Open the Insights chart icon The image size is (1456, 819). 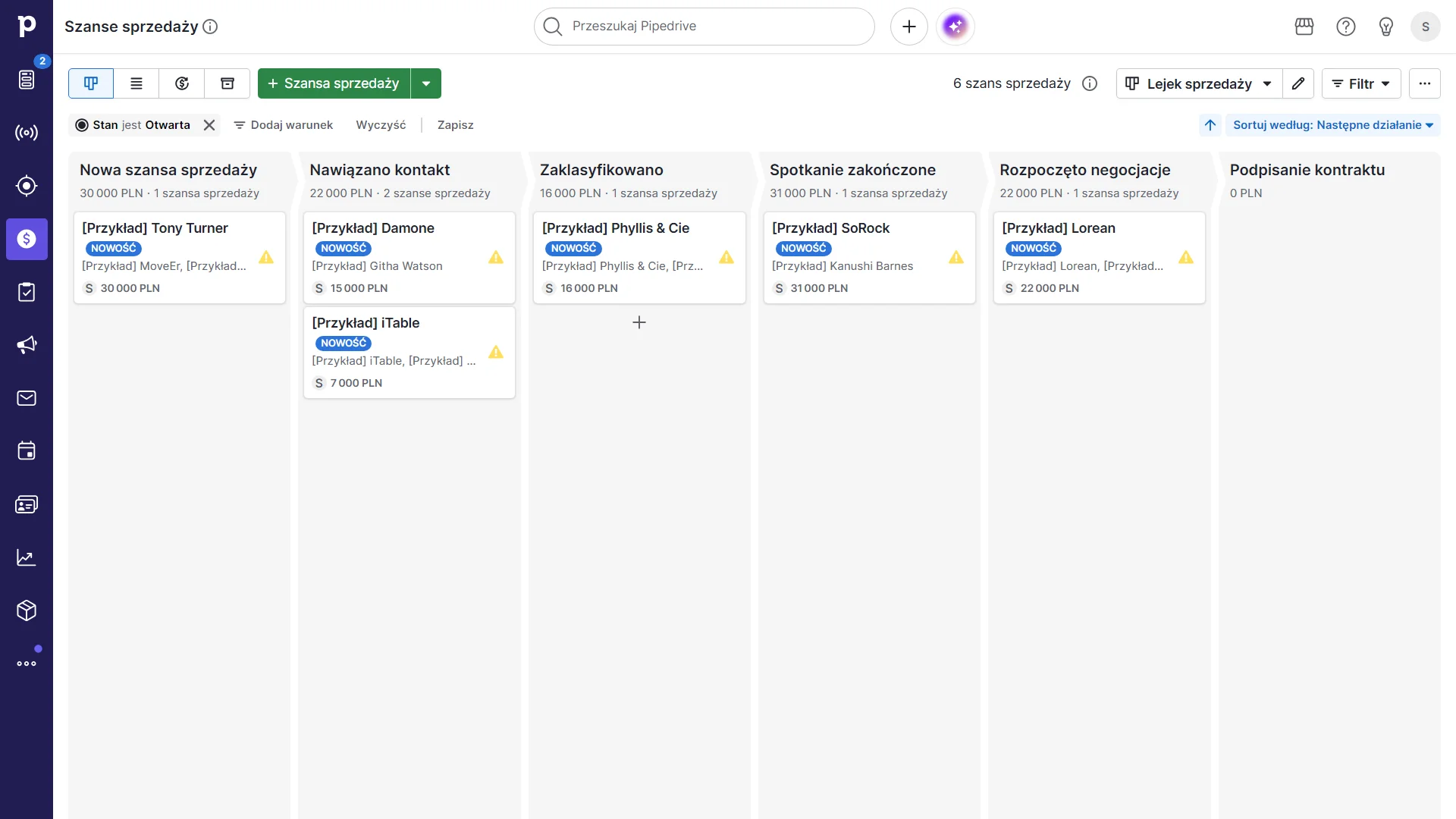coord(27,557)
